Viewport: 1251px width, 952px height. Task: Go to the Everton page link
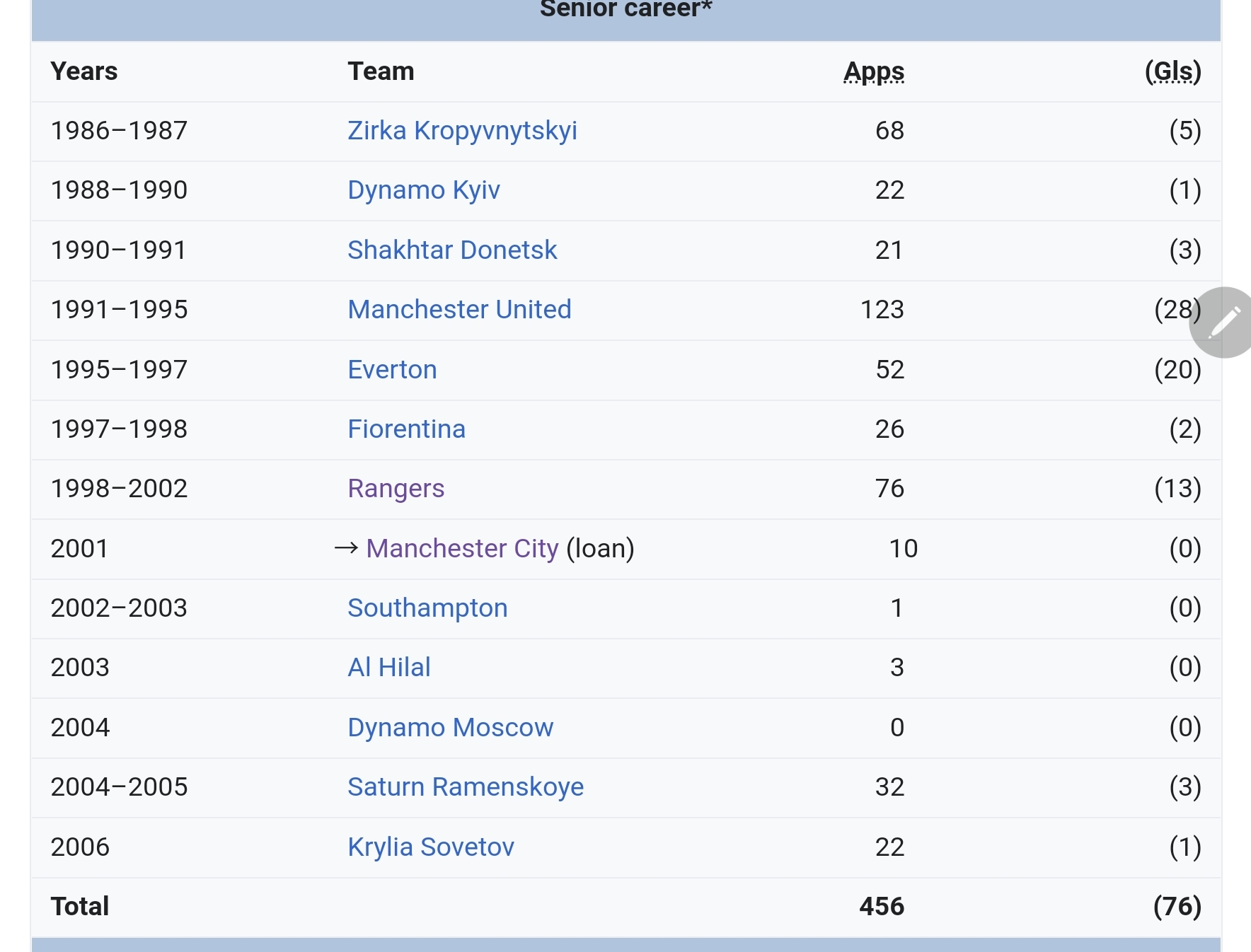(x=392, y=370)
